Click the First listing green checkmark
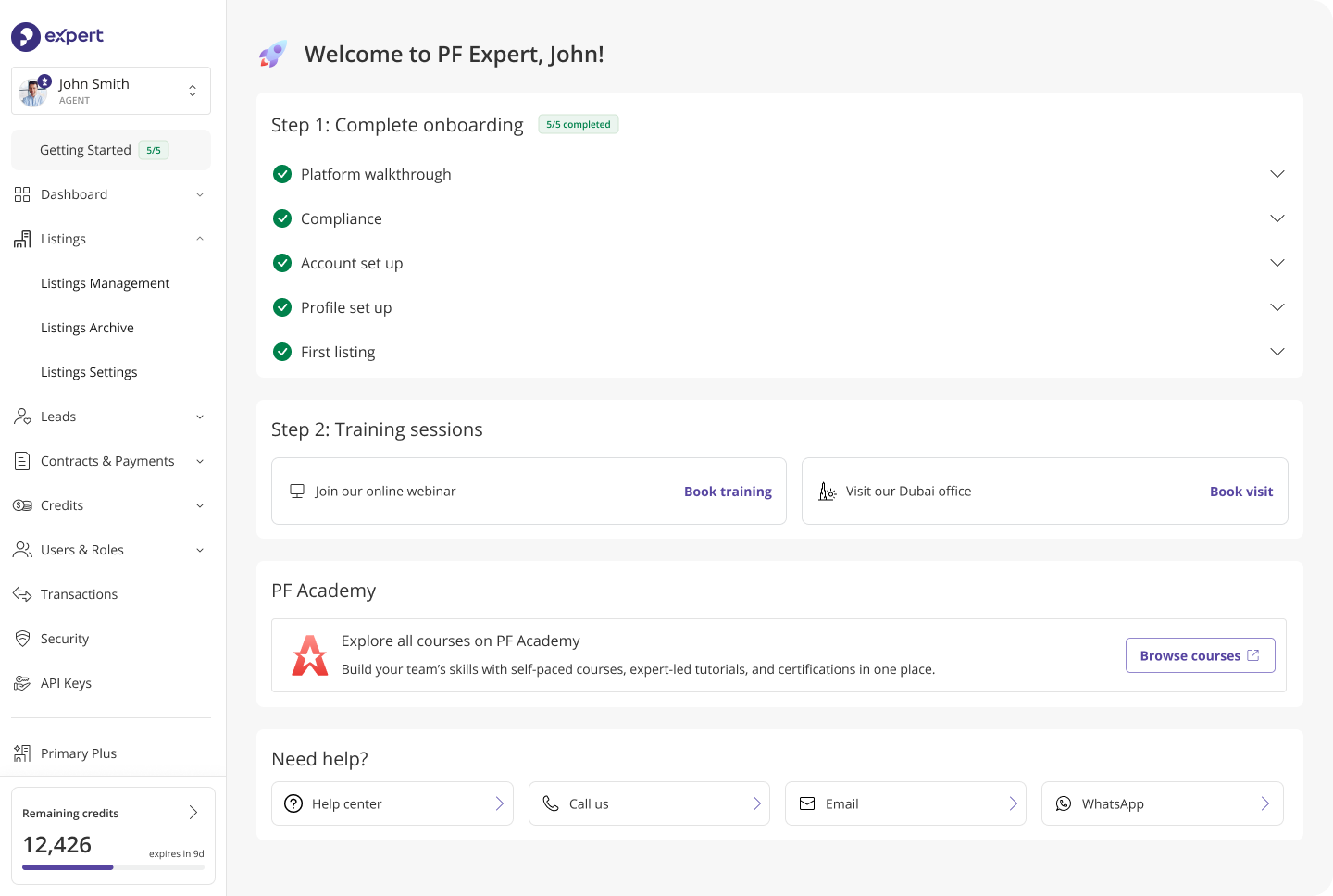Image resolution: width=1333 pixels, height=896 pixels. pyautogui.click(x=282, y=352)
